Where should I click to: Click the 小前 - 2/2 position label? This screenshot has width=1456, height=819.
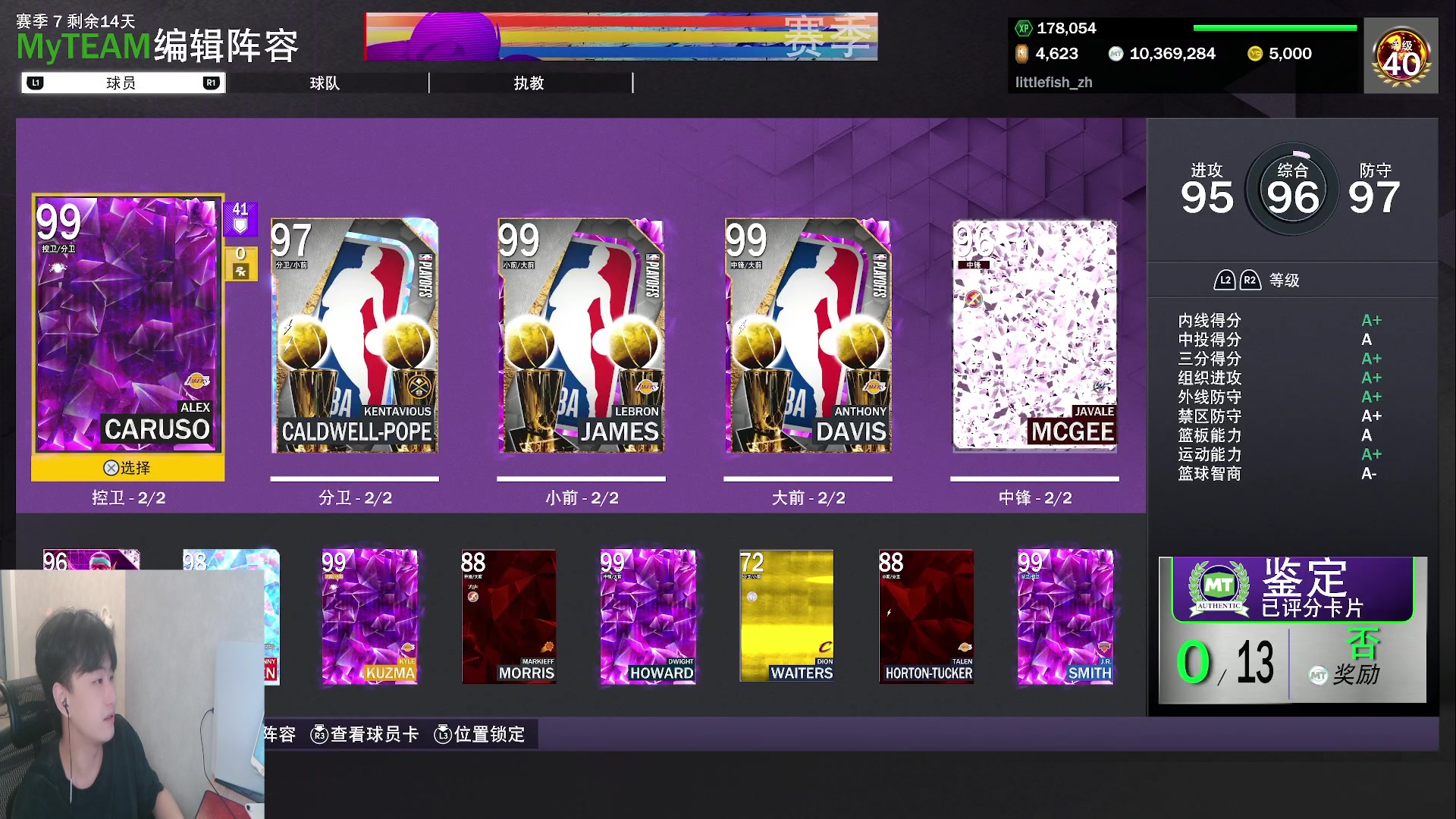[x=582, y=498]
